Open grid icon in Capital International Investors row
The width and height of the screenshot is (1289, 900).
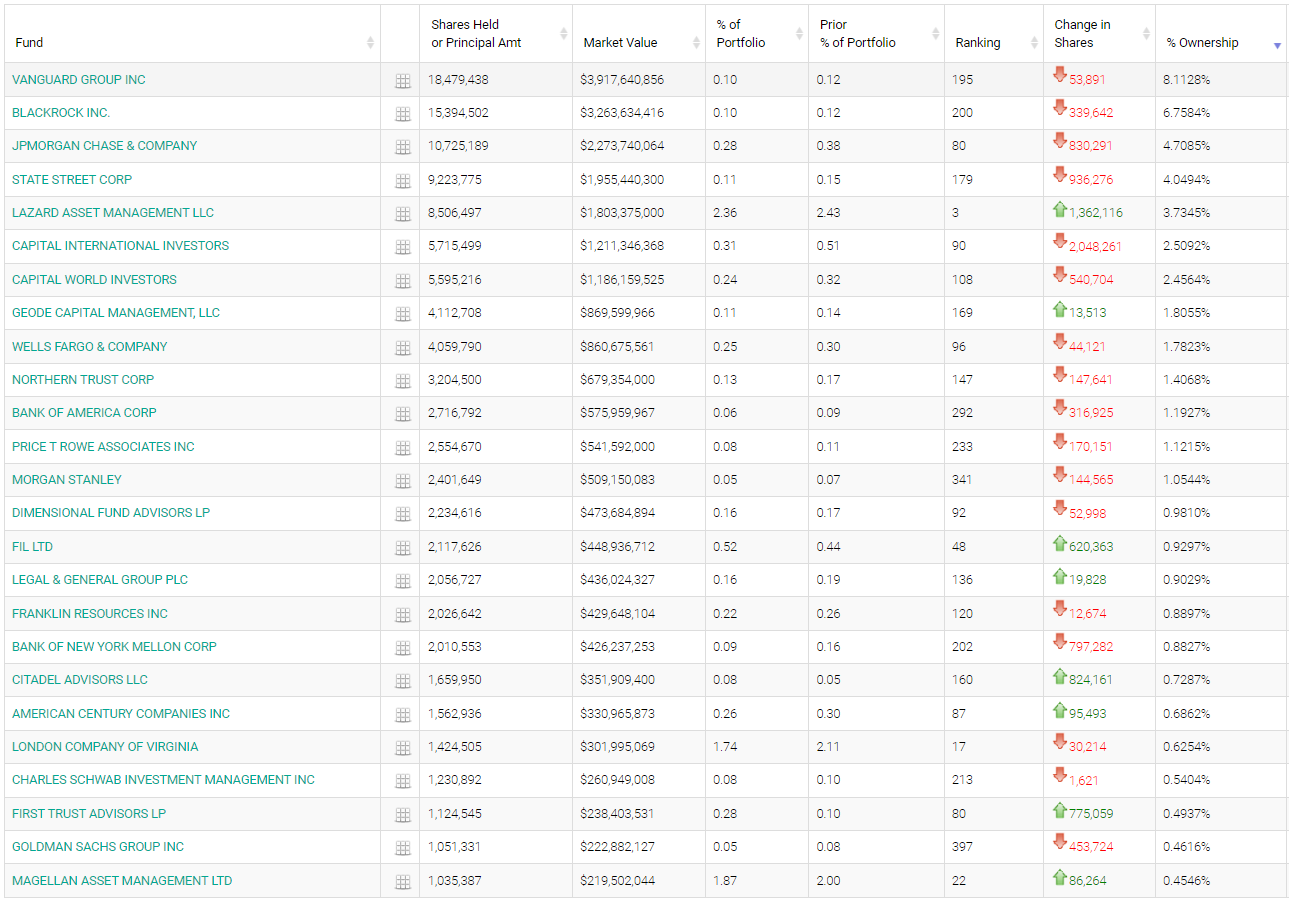403,247
